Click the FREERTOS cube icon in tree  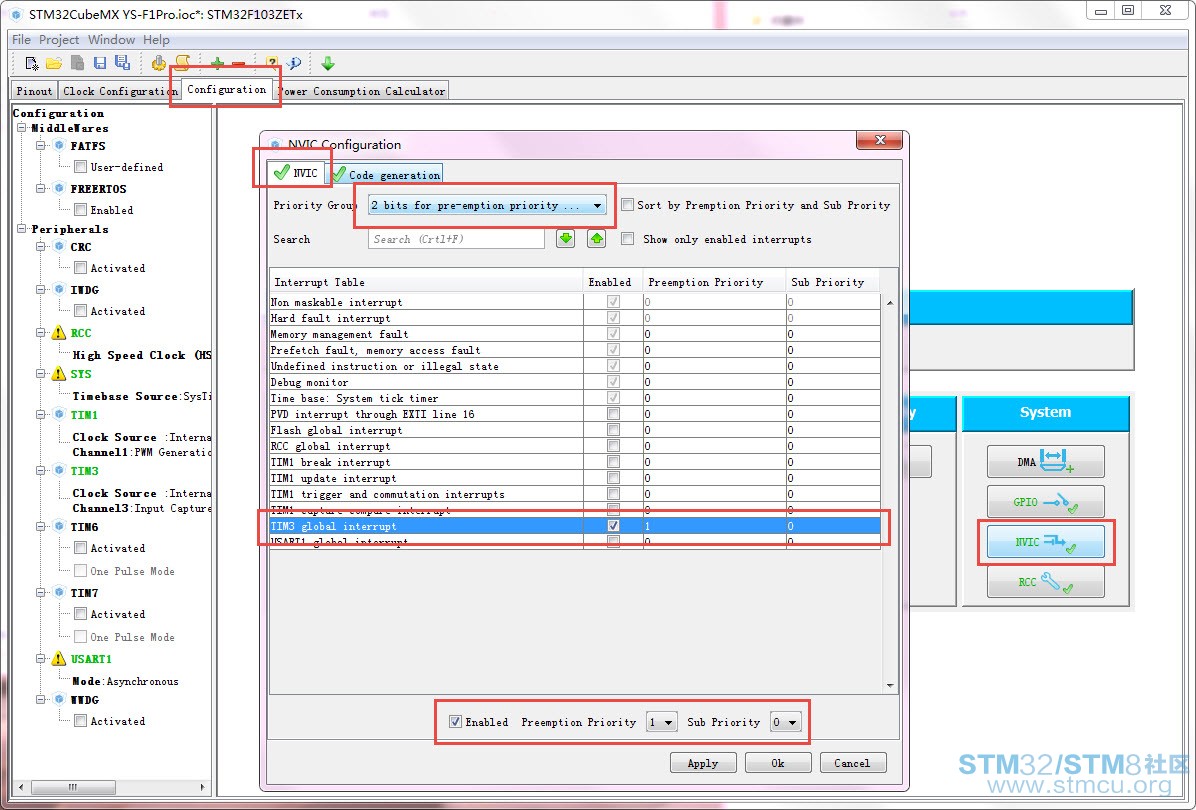59,188
